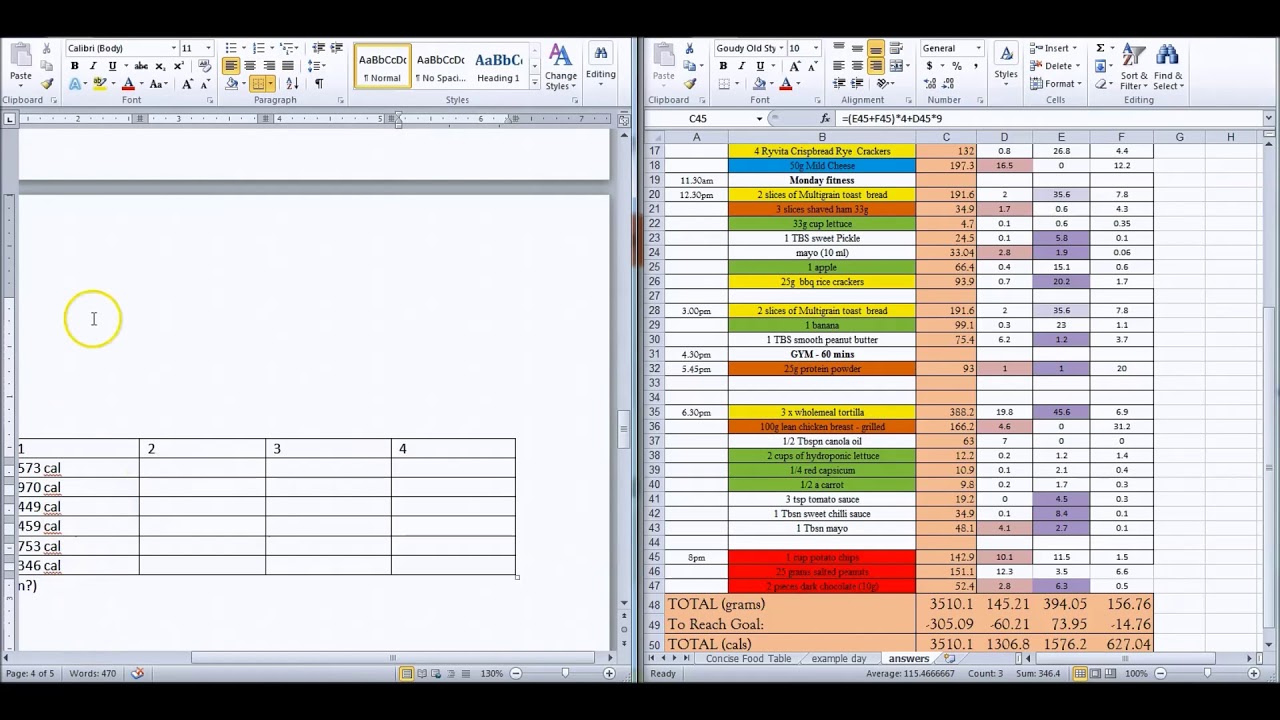The width and height of the screenshot is (1280, 720).
Task: Click Grow Font in Word ribbon
Action: tap(187, 84)
